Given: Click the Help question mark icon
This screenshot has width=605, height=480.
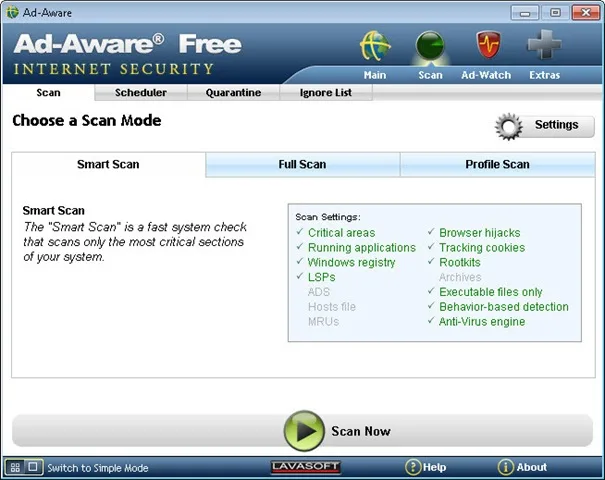Looking at the screenshot, I should click(x=412, y=467).
